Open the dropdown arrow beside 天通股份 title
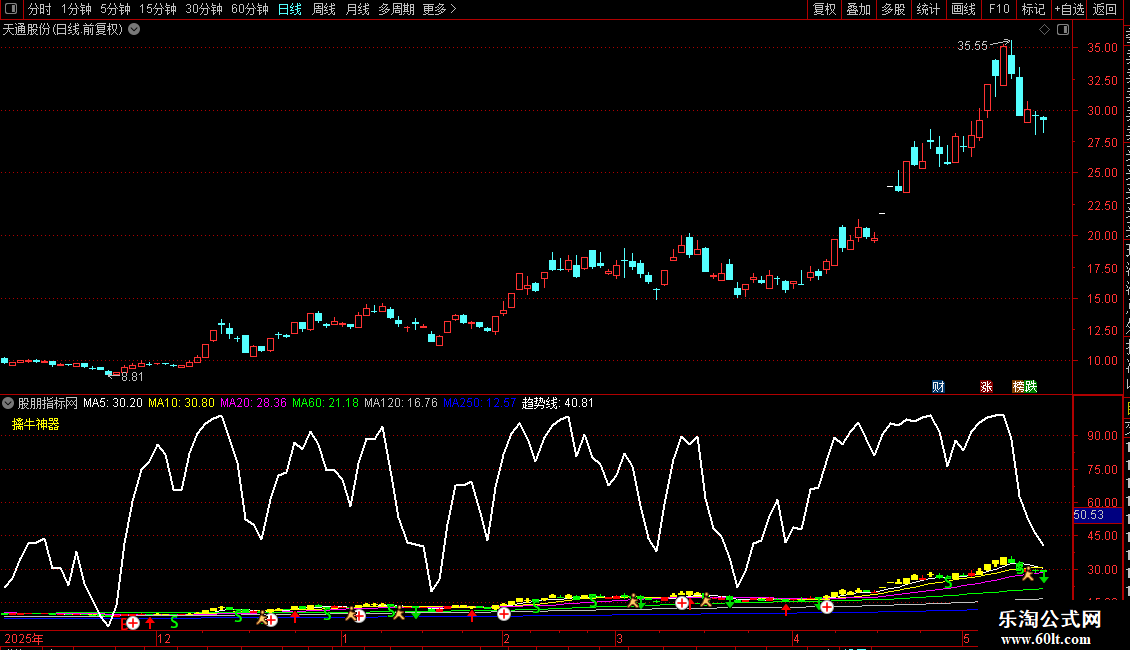The image size is (1130, 650). pyautogui.click(x=134, y=30)
